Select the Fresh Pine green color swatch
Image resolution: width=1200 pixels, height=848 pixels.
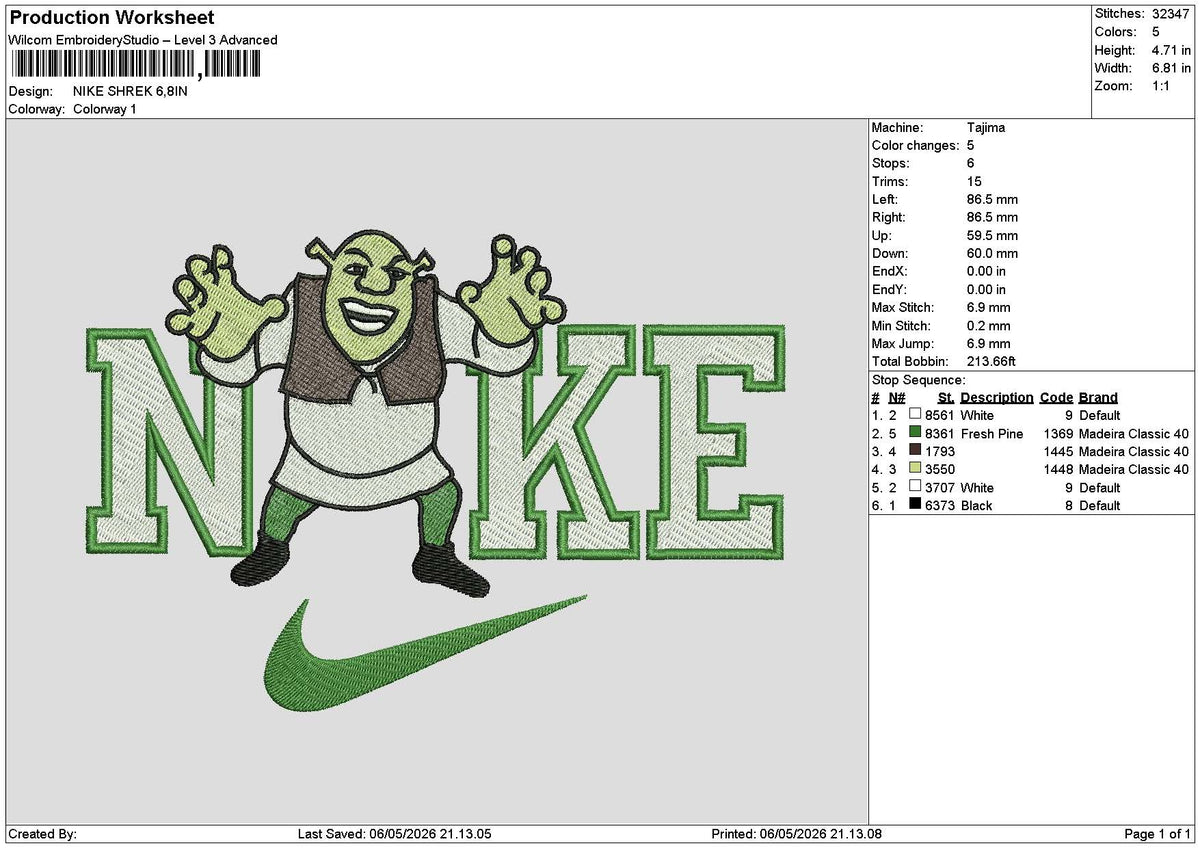[915, 433]
